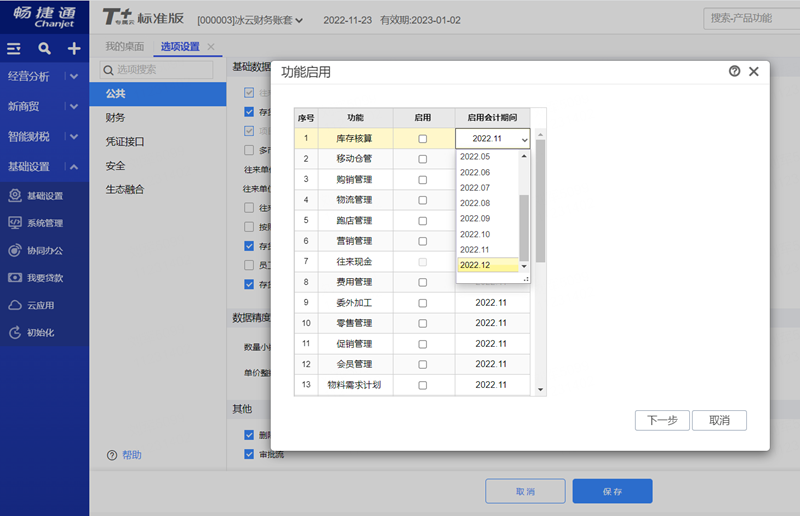Open 云应用 in the sidebar
Screen dimensions: 800x516
[x=40, y=305]
